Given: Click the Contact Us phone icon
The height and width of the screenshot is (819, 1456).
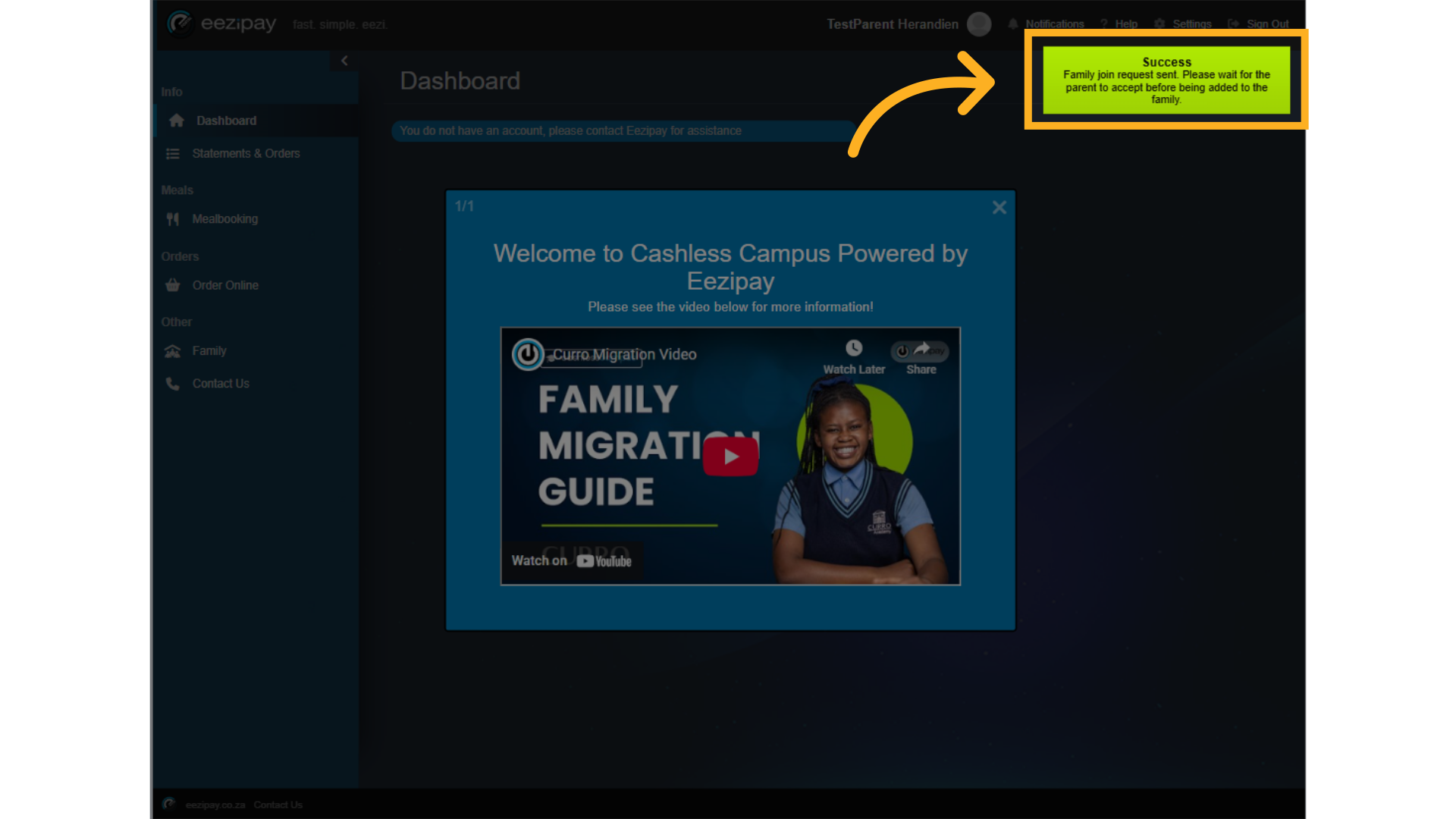Looking at the screenshot, I should point(173,384).
